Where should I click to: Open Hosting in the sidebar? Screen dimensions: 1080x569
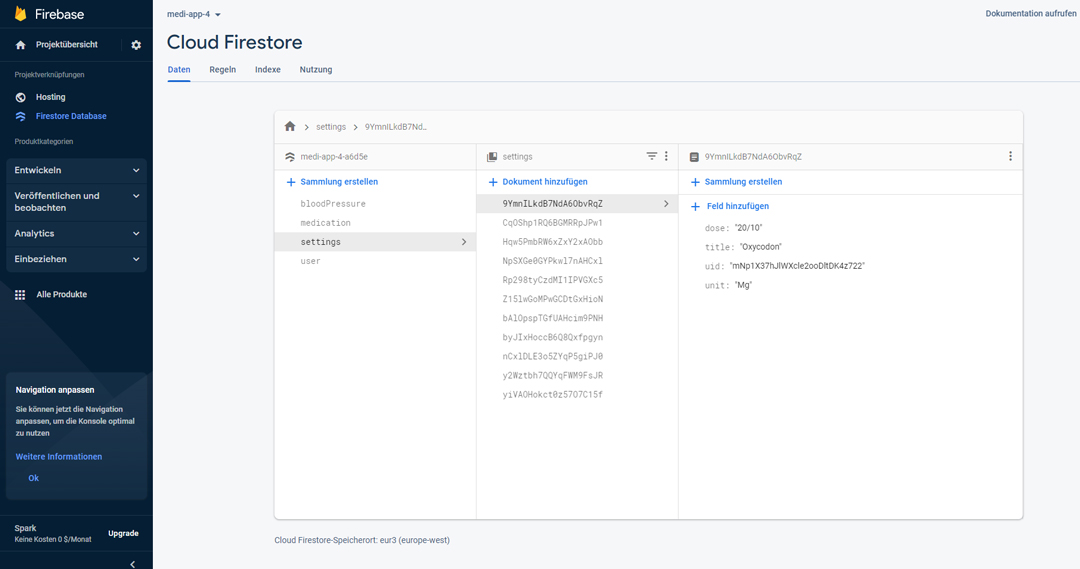(50, 97)
